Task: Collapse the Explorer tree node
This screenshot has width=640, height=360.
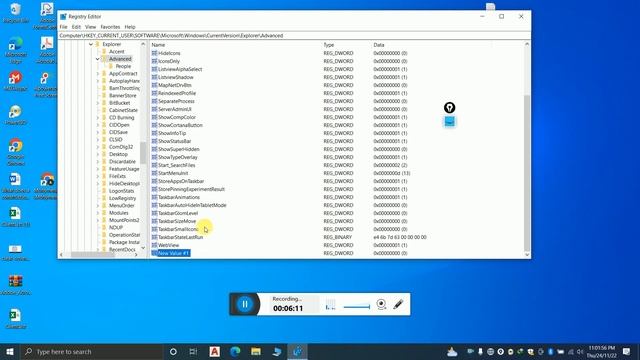Action: 91,44
